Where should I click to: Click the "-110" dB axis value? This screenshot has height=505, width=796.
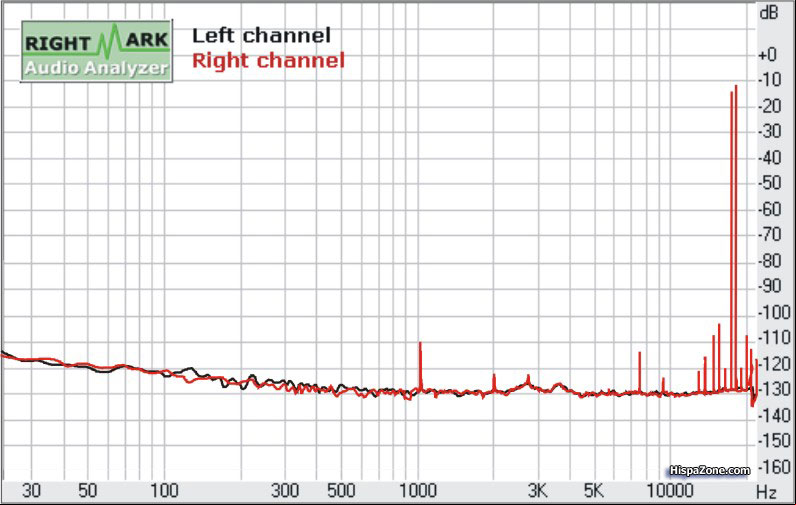(774, 338)
